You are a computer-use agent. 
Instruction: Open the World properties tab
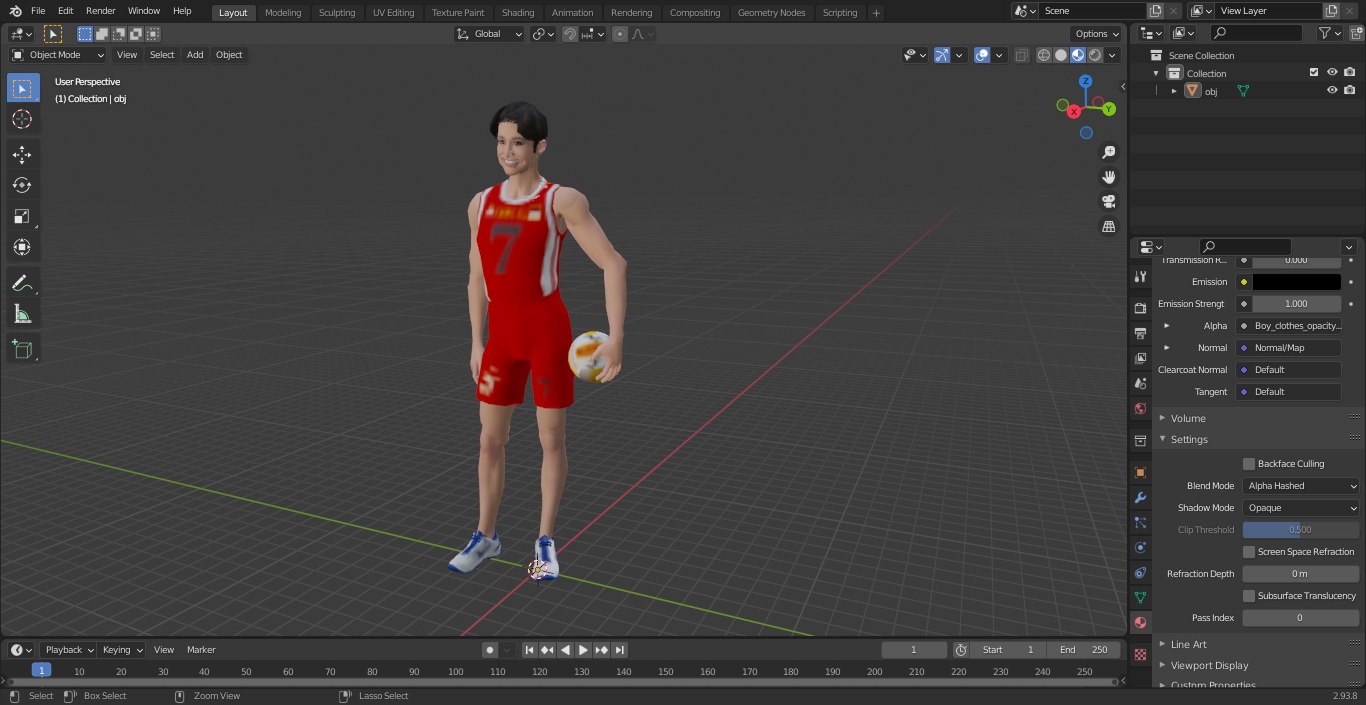[1140, 408]
